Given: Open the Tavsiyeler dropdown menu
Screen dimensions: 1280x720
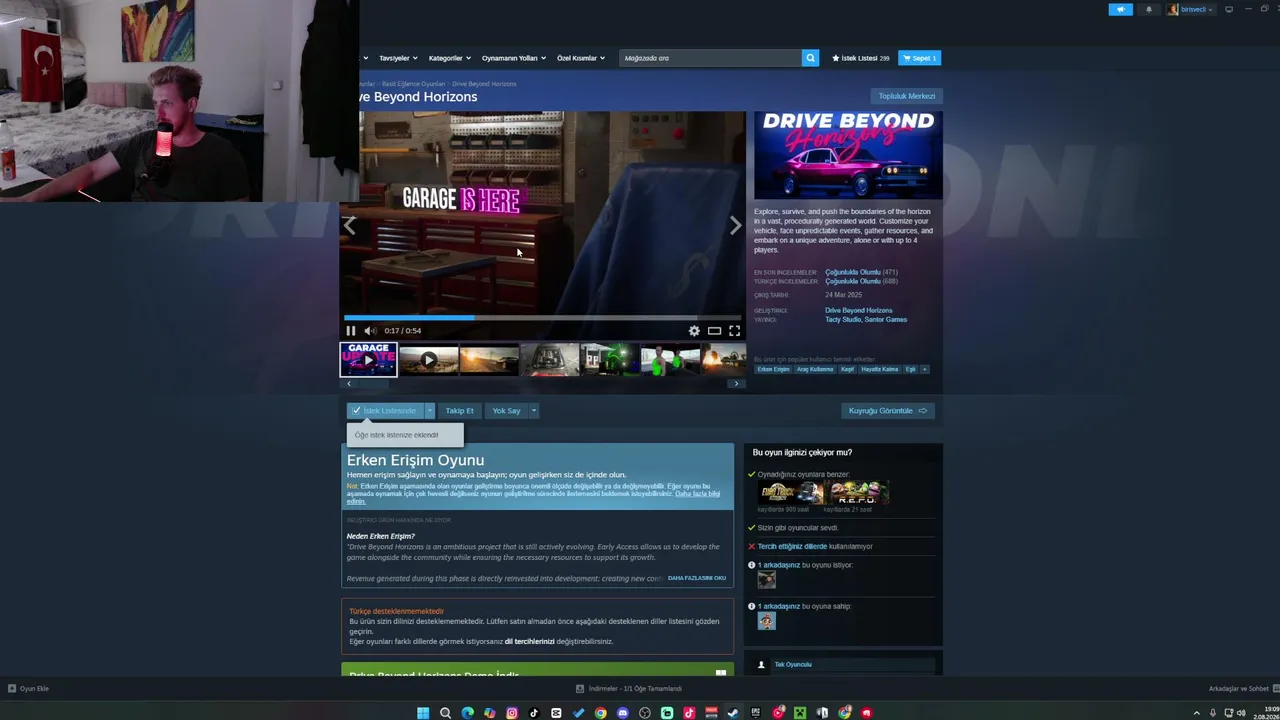Looking at the screenshot, I should [x=399, y=58].
